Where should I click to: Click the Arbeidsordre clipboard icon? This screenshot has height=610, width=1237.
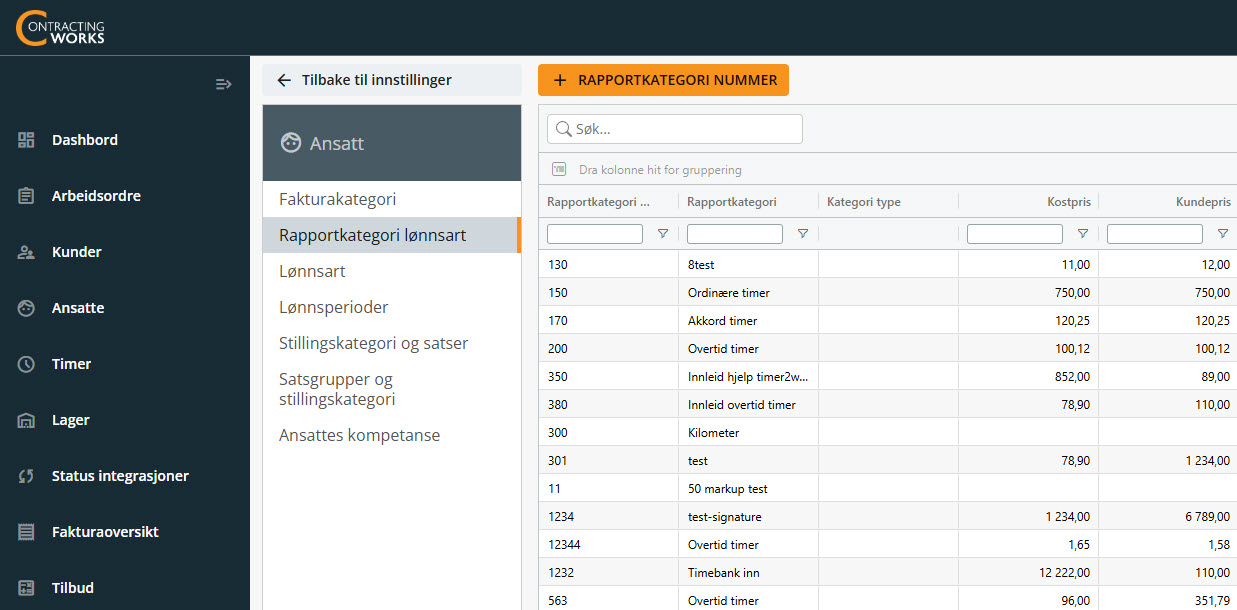pos(27,196)
